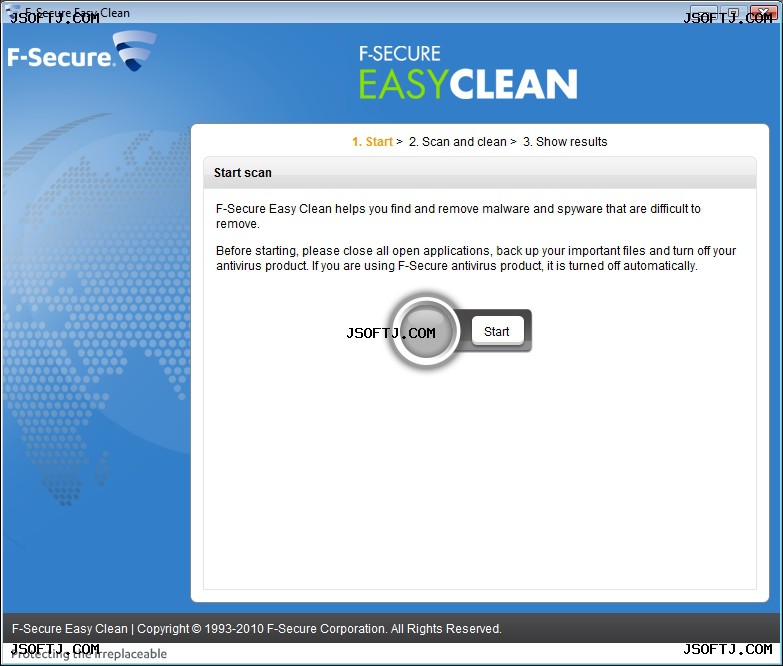Click the paragraph starting 'Before starting, please close'

476,258
